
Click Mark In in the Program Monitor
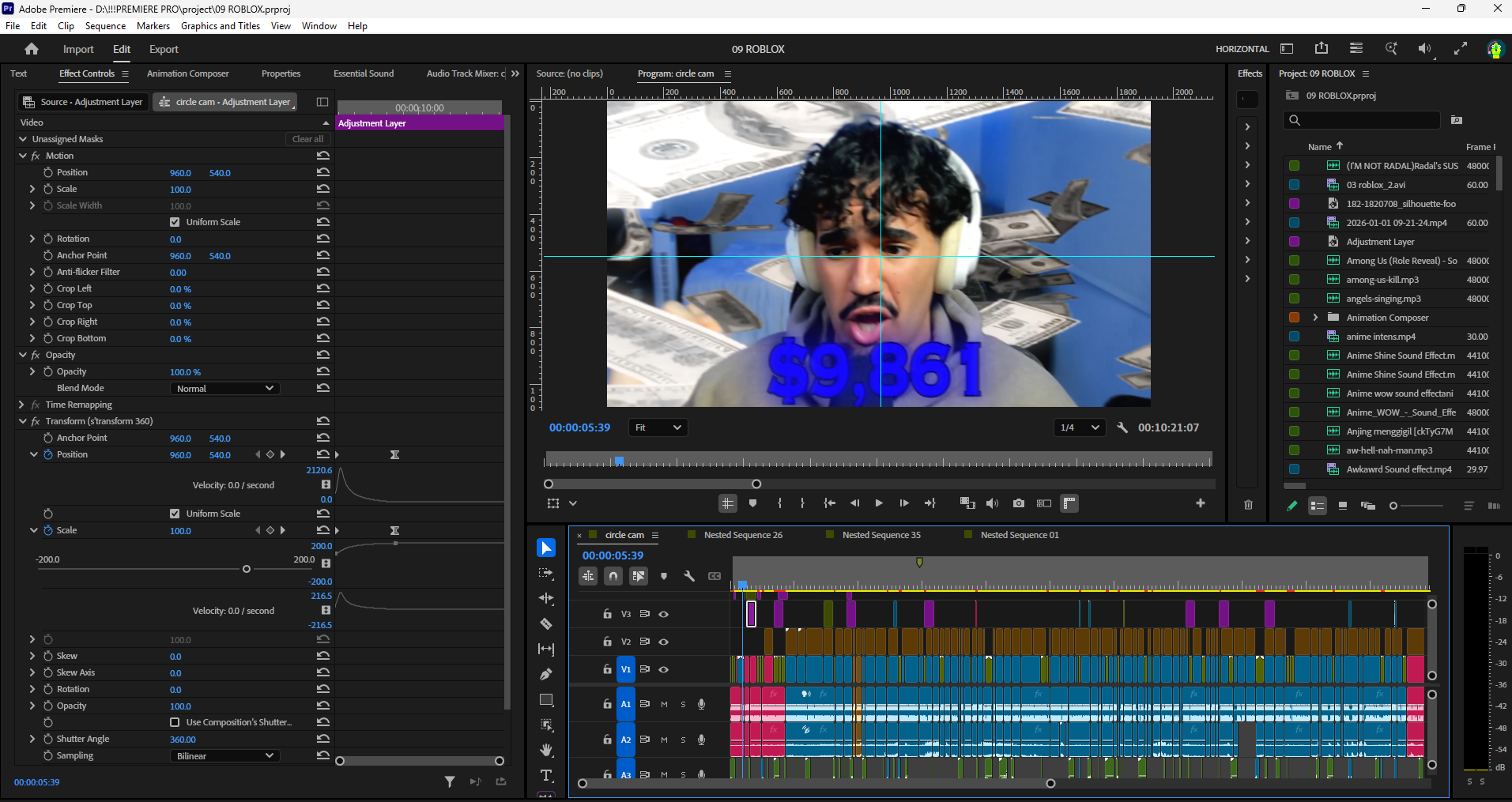click(780, 503)
